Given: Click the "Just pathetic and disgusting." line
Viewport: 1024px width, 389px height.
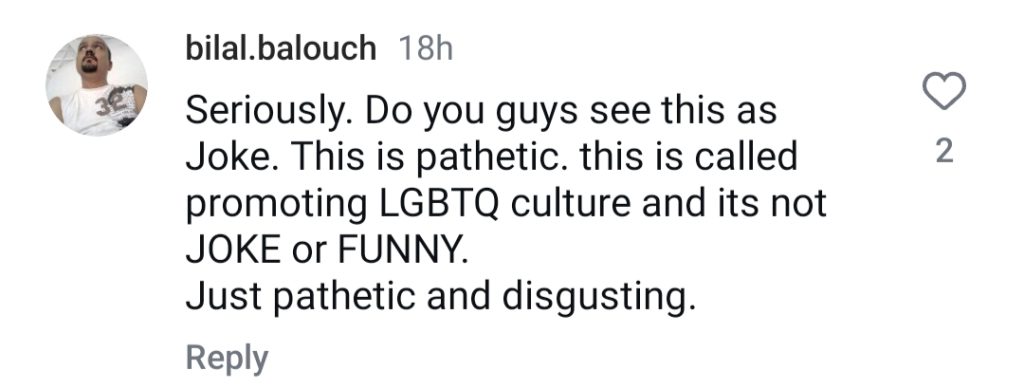Looking at the screenshot, I should pos(438,298).
